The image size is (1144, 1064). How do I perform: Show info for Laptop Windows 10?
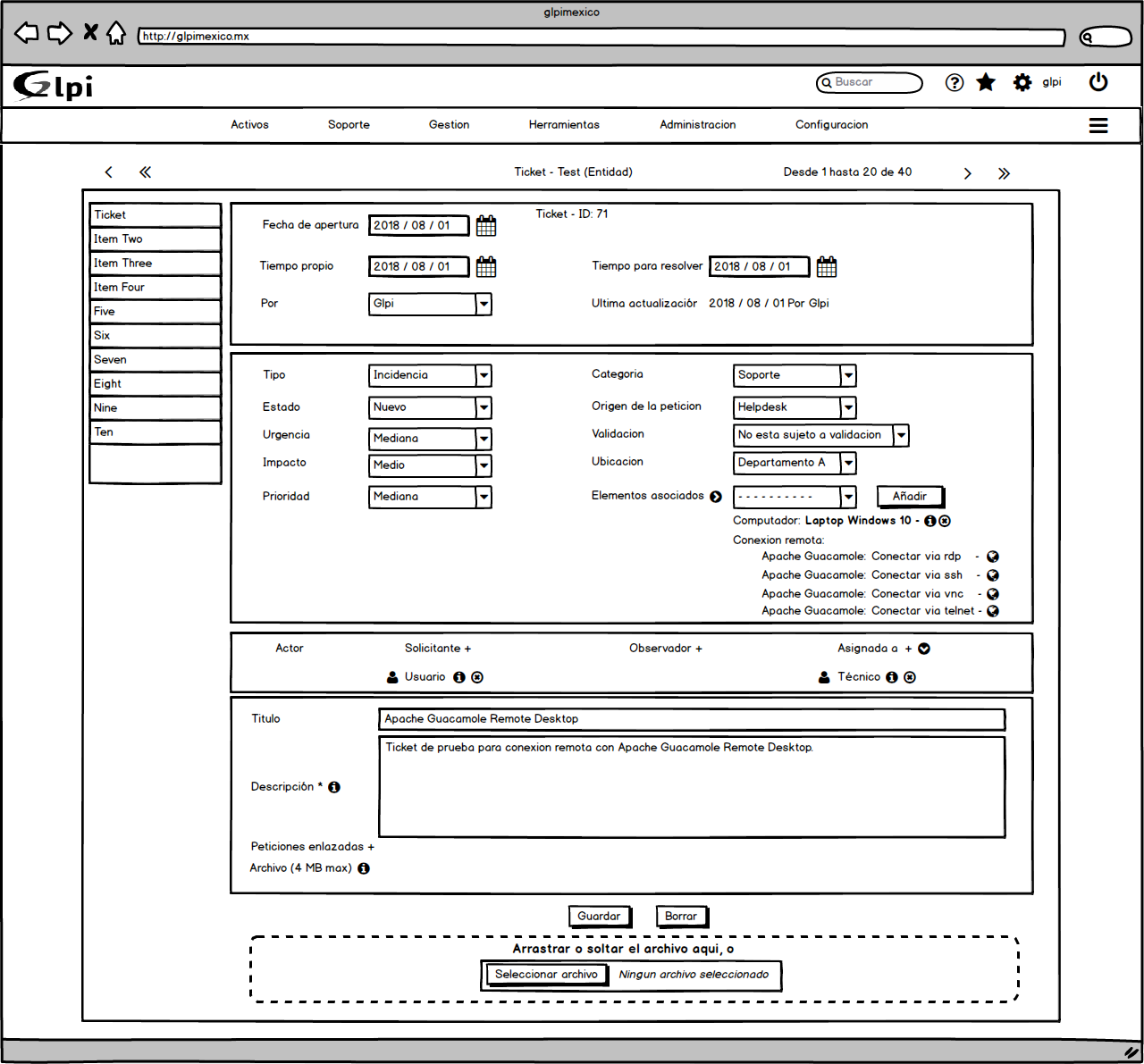pyautogui.click(x=929, y=521)
